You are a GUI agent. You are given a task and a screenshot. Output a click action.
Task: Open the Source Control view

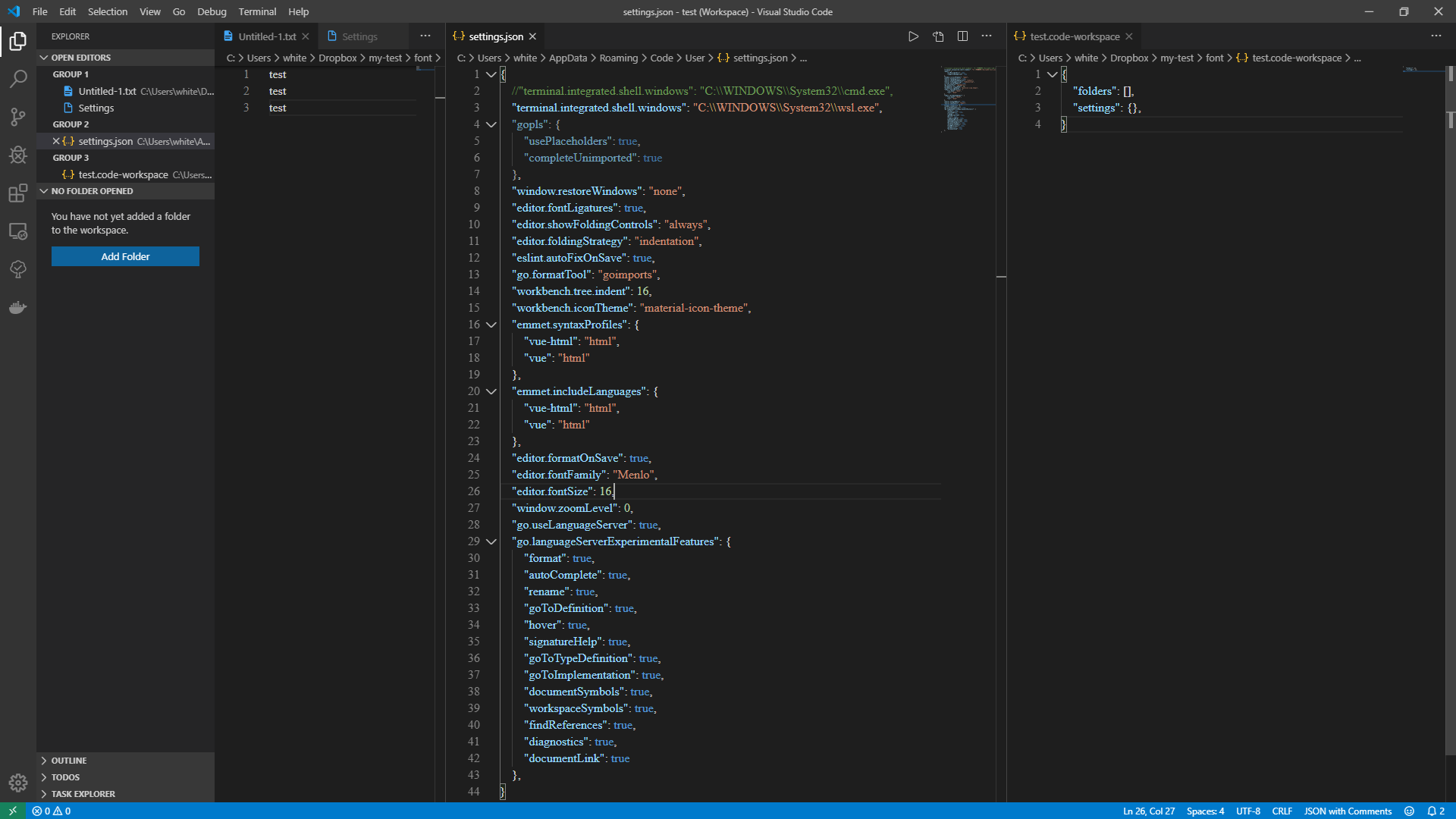pos(18,117)
